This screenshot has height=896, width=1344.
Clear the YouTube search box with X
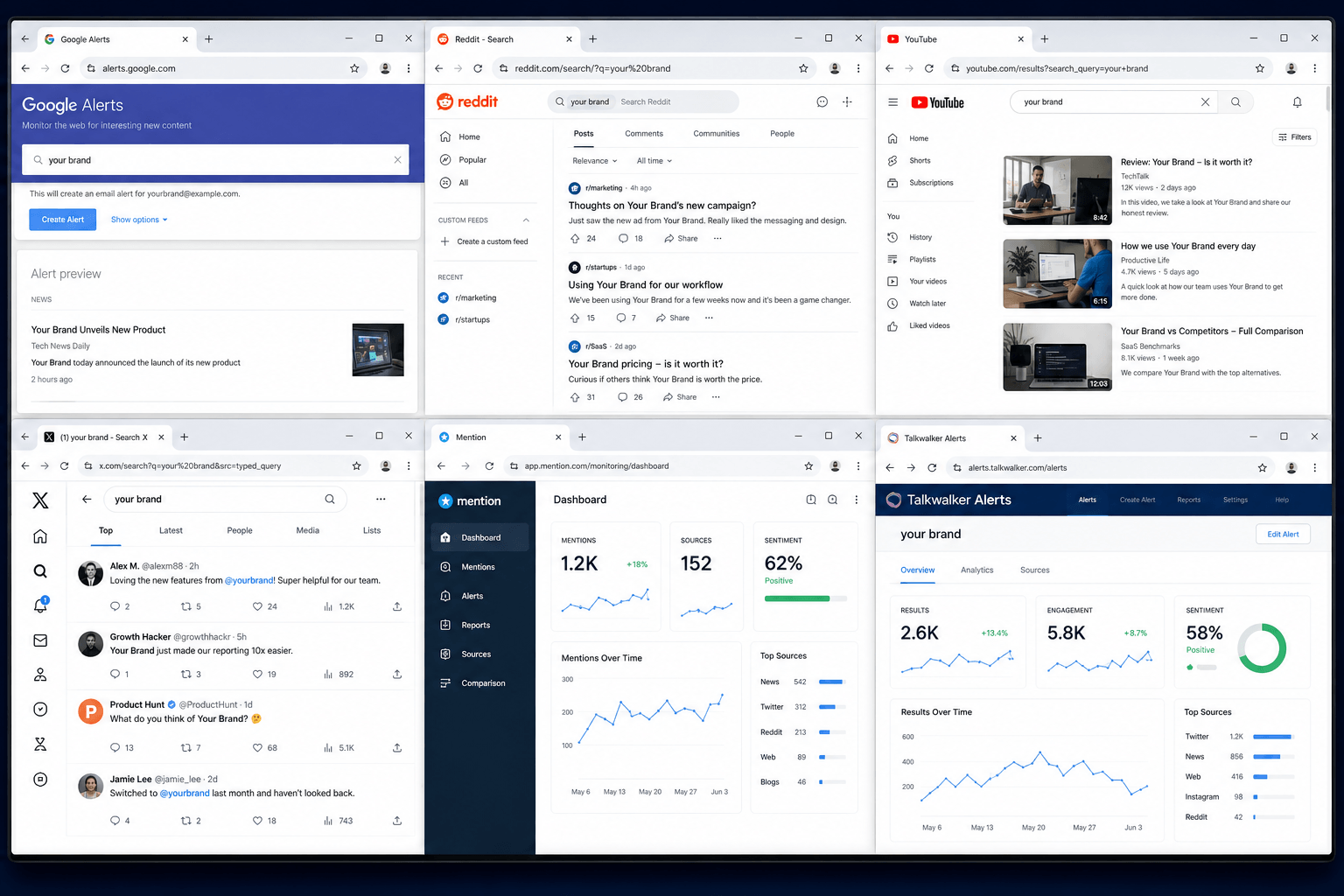1205,102
